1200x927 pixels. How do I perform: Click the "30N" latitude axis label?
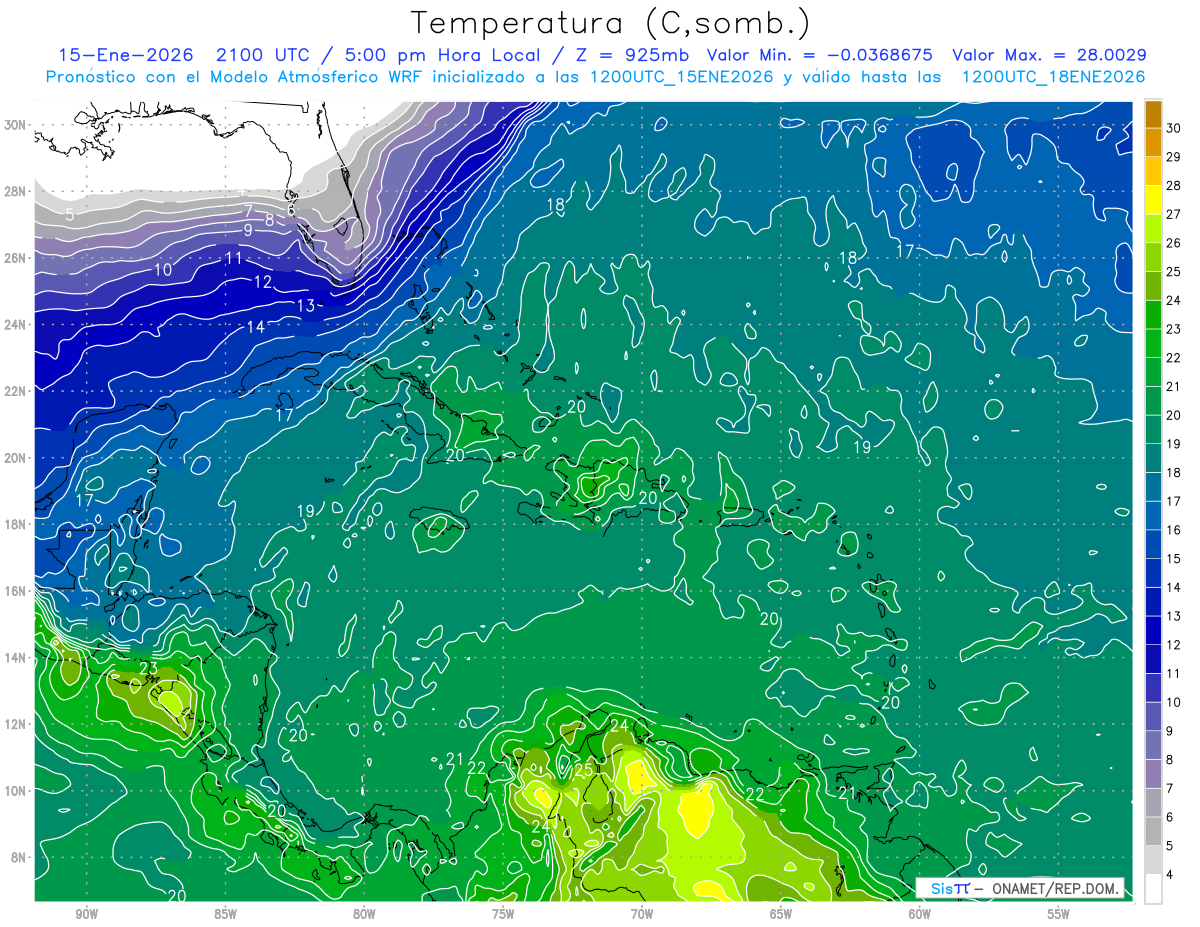[x=15, y=125]
